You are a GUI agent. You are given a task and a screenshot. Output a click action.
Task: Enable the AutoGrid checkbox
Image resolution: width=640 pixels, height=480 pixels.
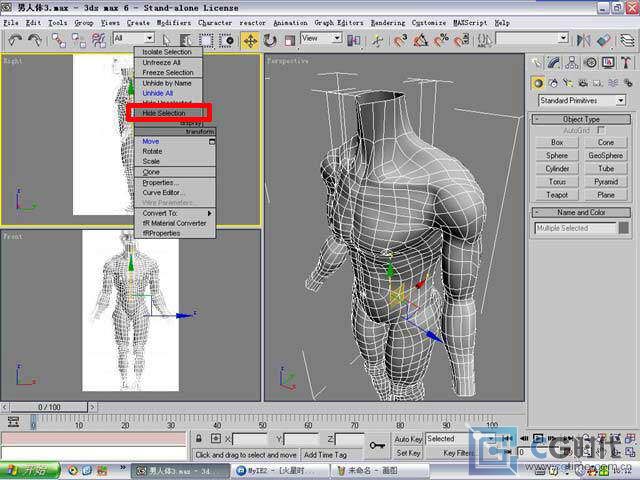click(601, 130)
